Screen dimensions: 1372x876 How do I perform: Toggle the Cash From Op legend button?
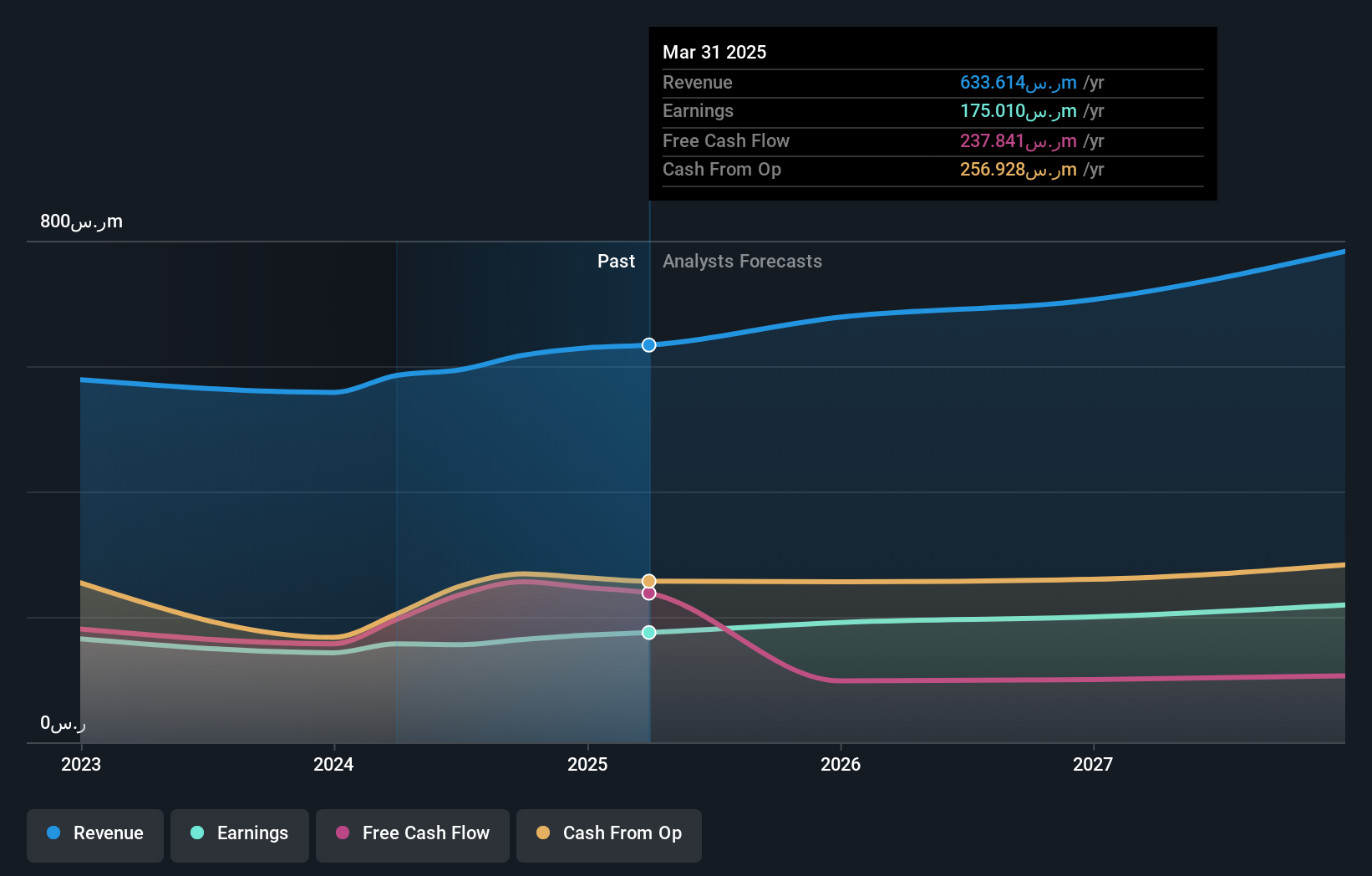[x=609, y=835]
